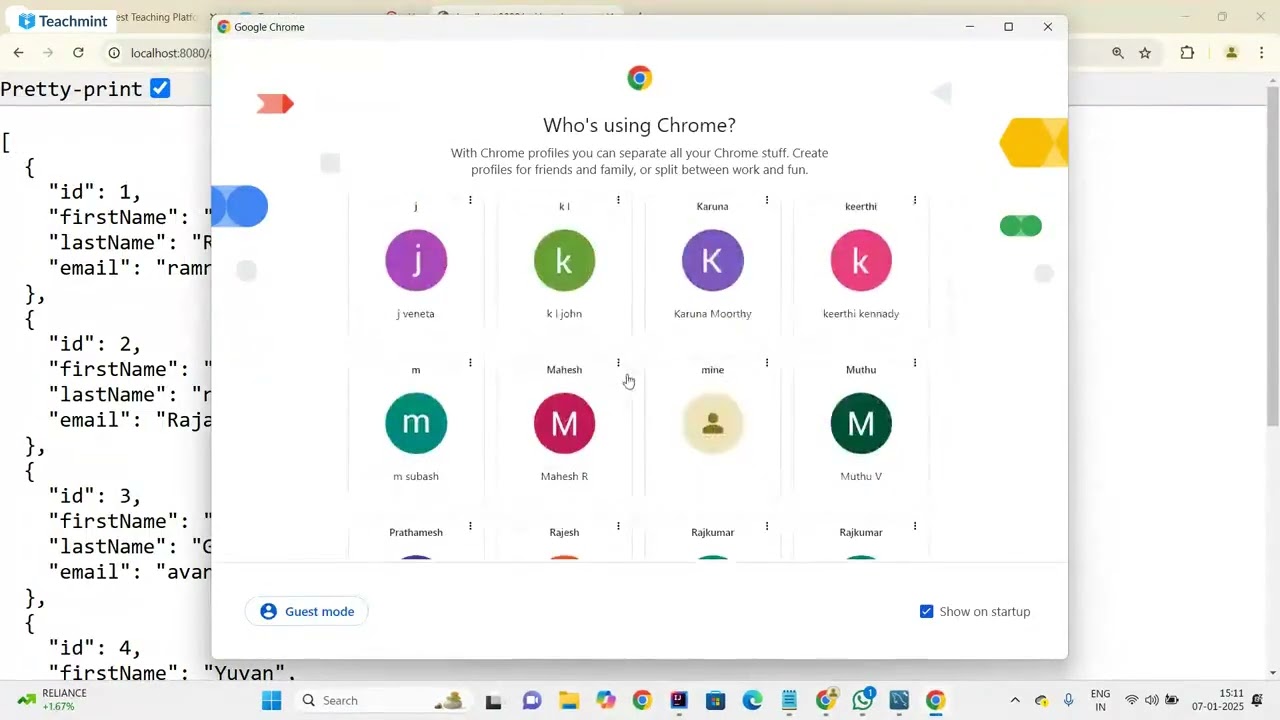Choose the keerthi kennady profile avatar
The height and width of the screenshot is (720, 1280).
pyautogui.click(x=861, y=261)
